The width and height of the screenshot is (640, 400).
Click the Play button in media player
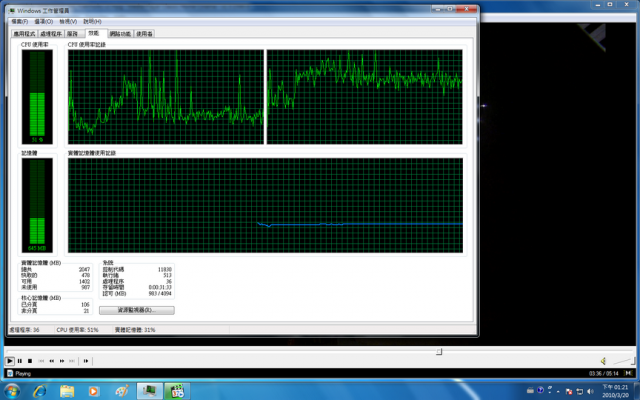(10, 361)
